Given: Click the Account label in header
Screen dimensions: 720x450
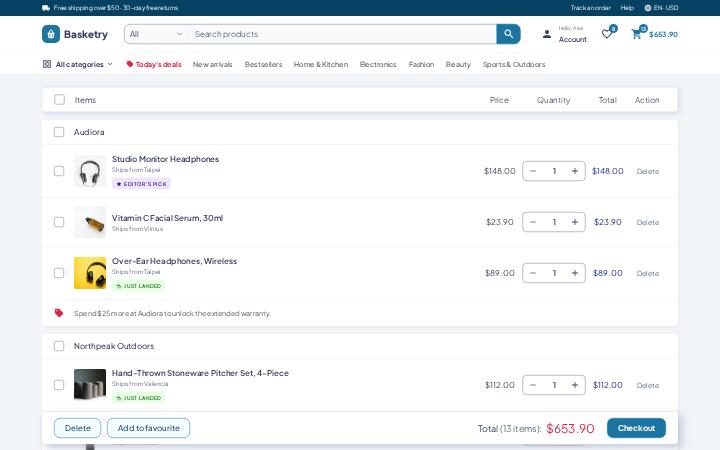Looking at the screenshot, I should [573, 39].
